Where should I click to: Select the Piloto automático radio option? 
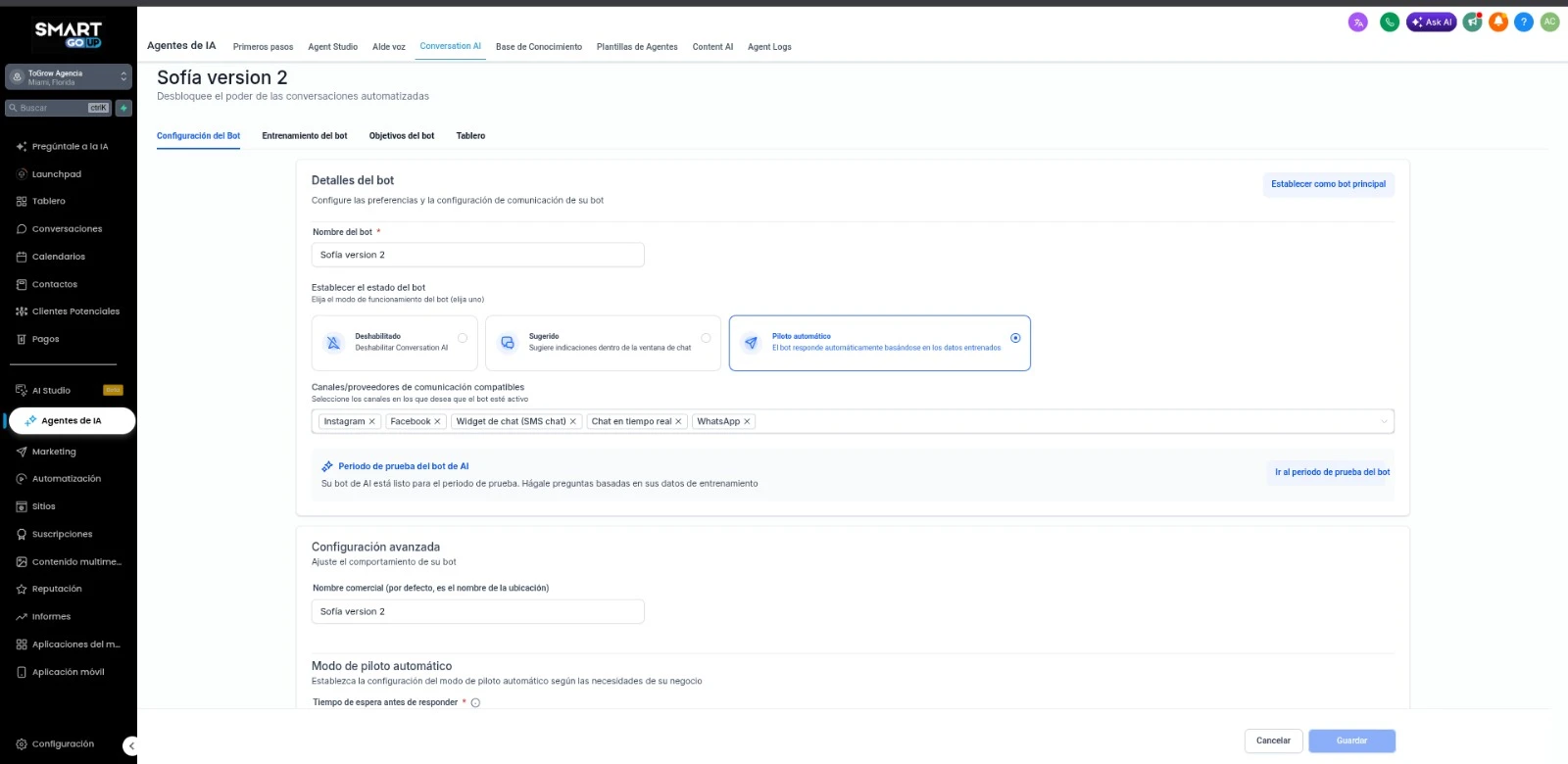[x=1015, y=338]
